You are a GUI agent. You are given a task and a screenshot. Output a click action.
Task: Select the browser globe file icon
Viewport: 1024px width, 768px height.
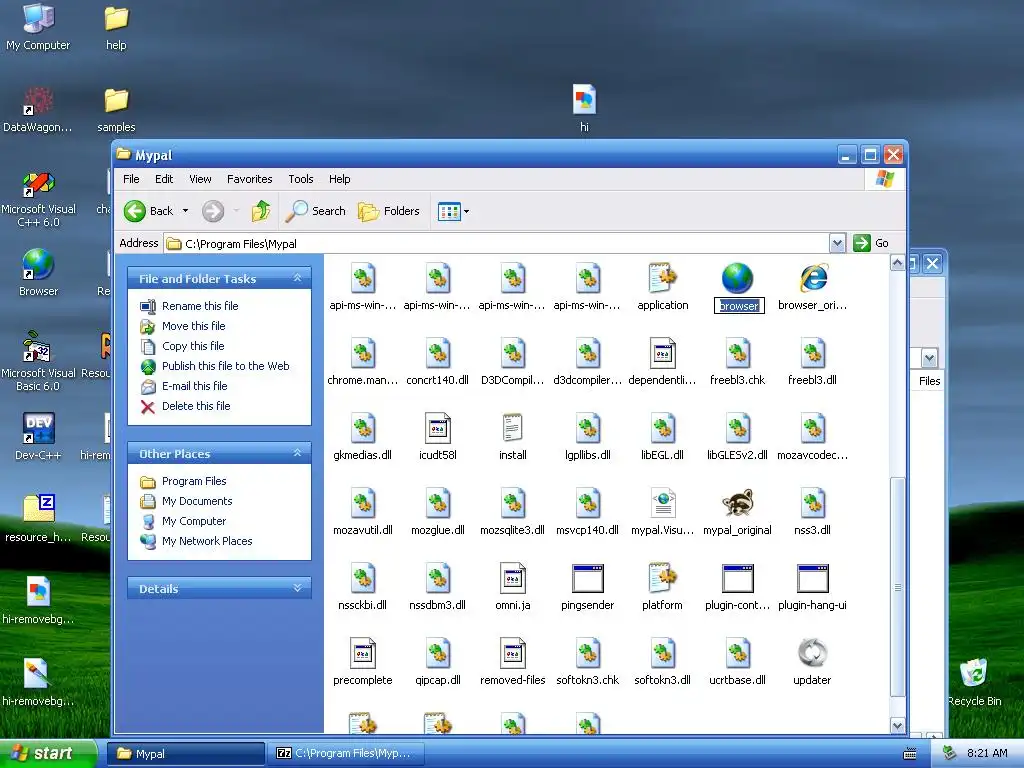pos(737,278)
